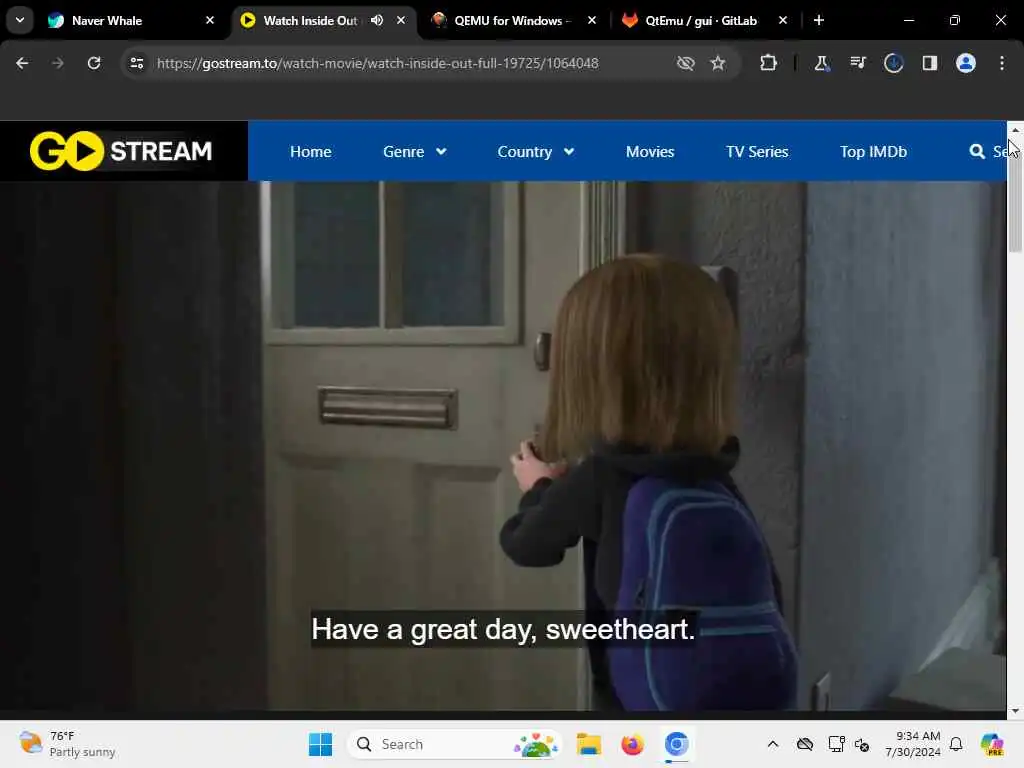1024x768 pixels.
Task: Switch to the Watch Inside Out tab
Action: coord(310,20)
